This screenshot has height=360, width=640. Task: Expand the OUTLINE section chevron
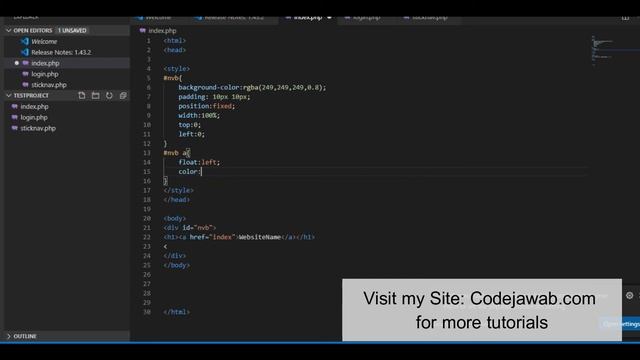[9, 336]
